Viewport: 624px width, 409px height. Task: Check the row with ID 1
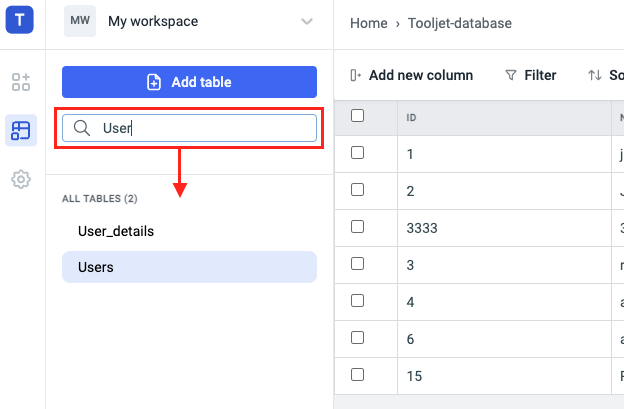(x=358, y=153)
